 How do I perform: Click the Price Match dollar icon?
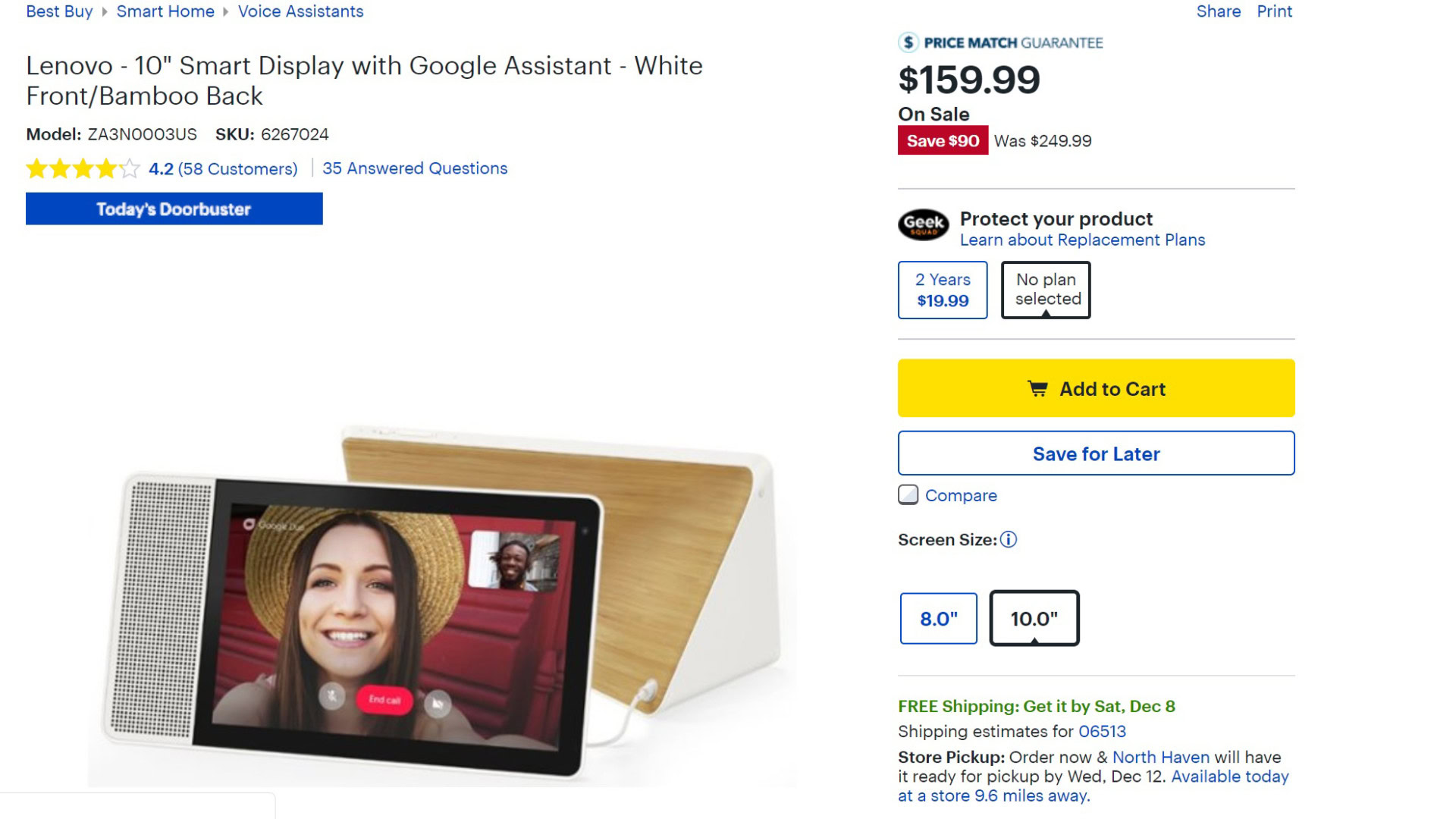pyautogui.click(x=908, y=42)
